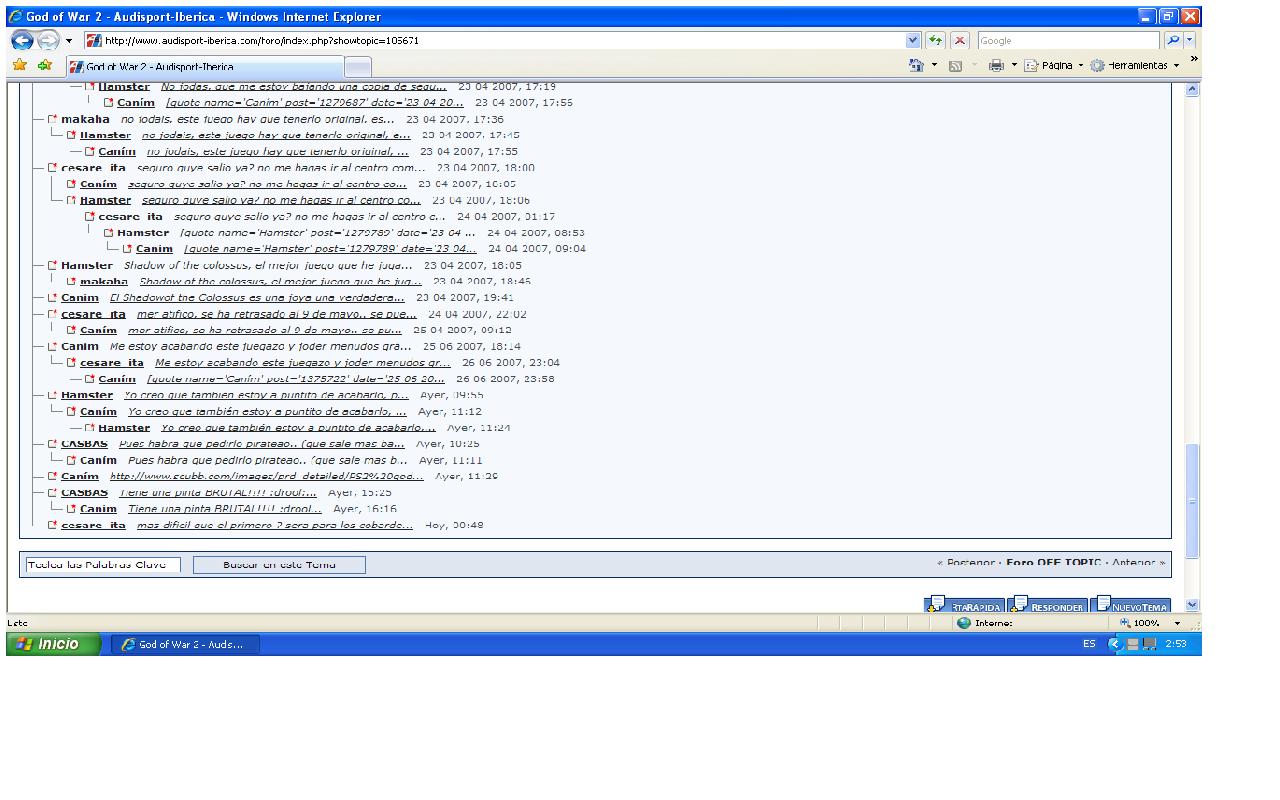
Task: Open the Herramientas menu
Action: tap(1135, 65)
